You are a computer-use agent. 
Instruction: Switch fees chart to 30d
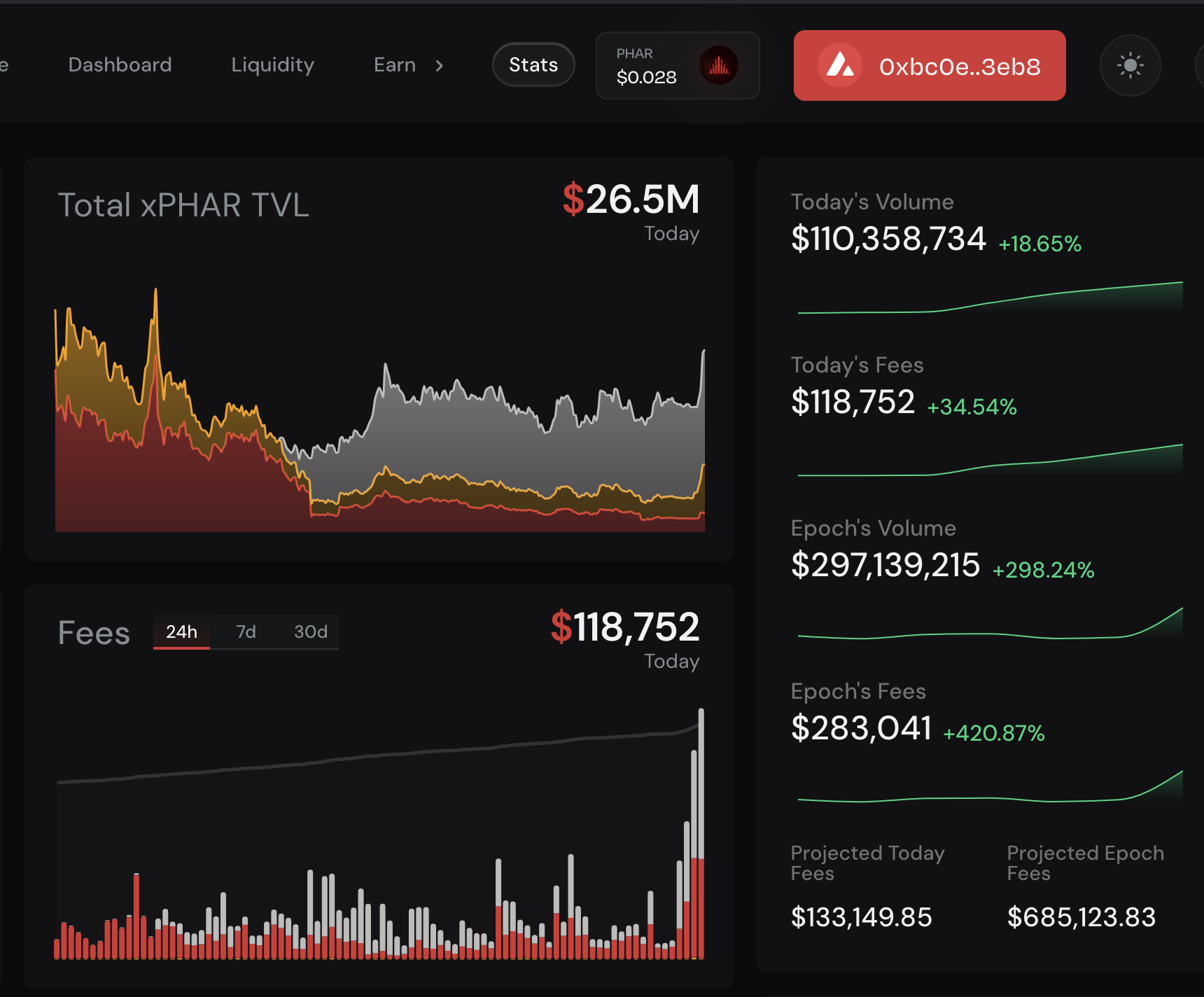pyautogui.click(x=310, y=632)
